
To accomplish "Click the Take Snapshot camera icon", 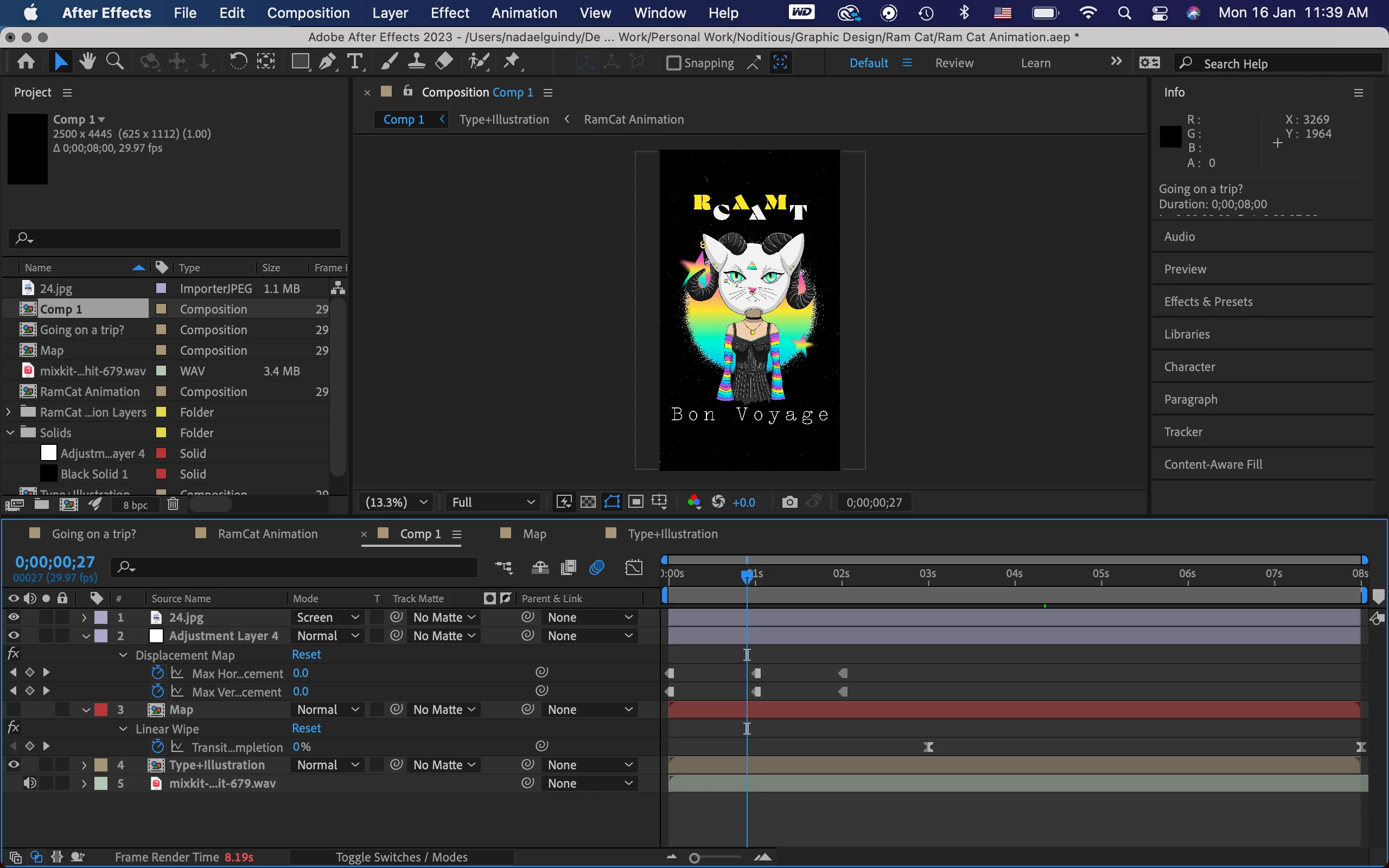I will (789, 502).
